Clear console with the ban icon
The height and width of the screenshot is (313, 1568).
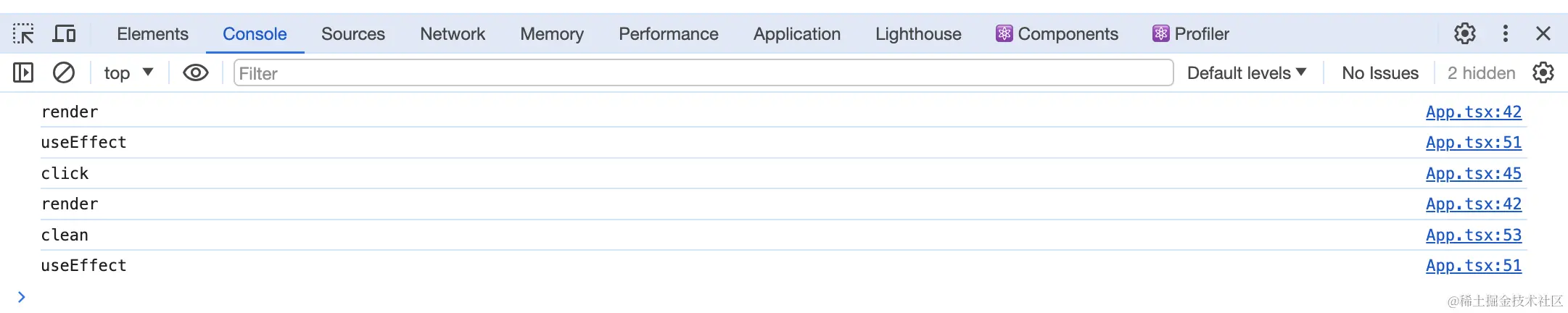[64, 72]
